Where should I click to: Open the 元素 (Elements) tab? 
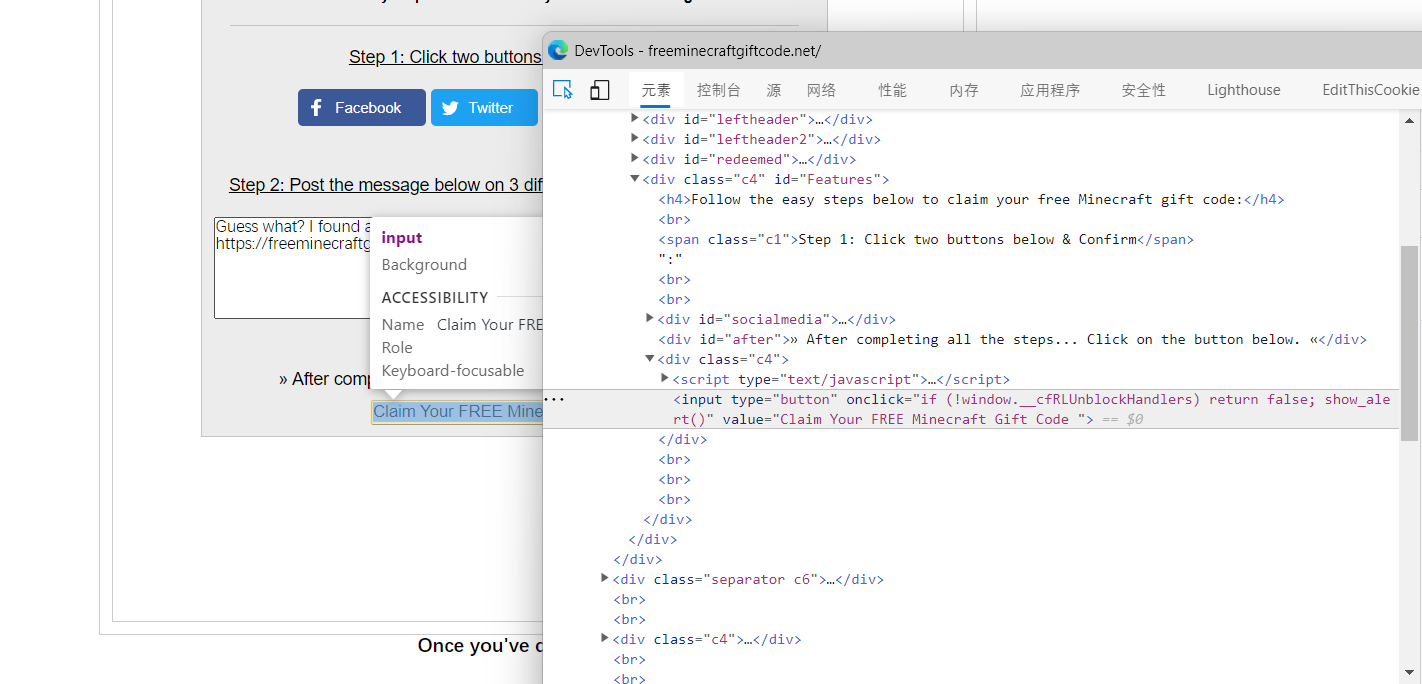[656, 90]
